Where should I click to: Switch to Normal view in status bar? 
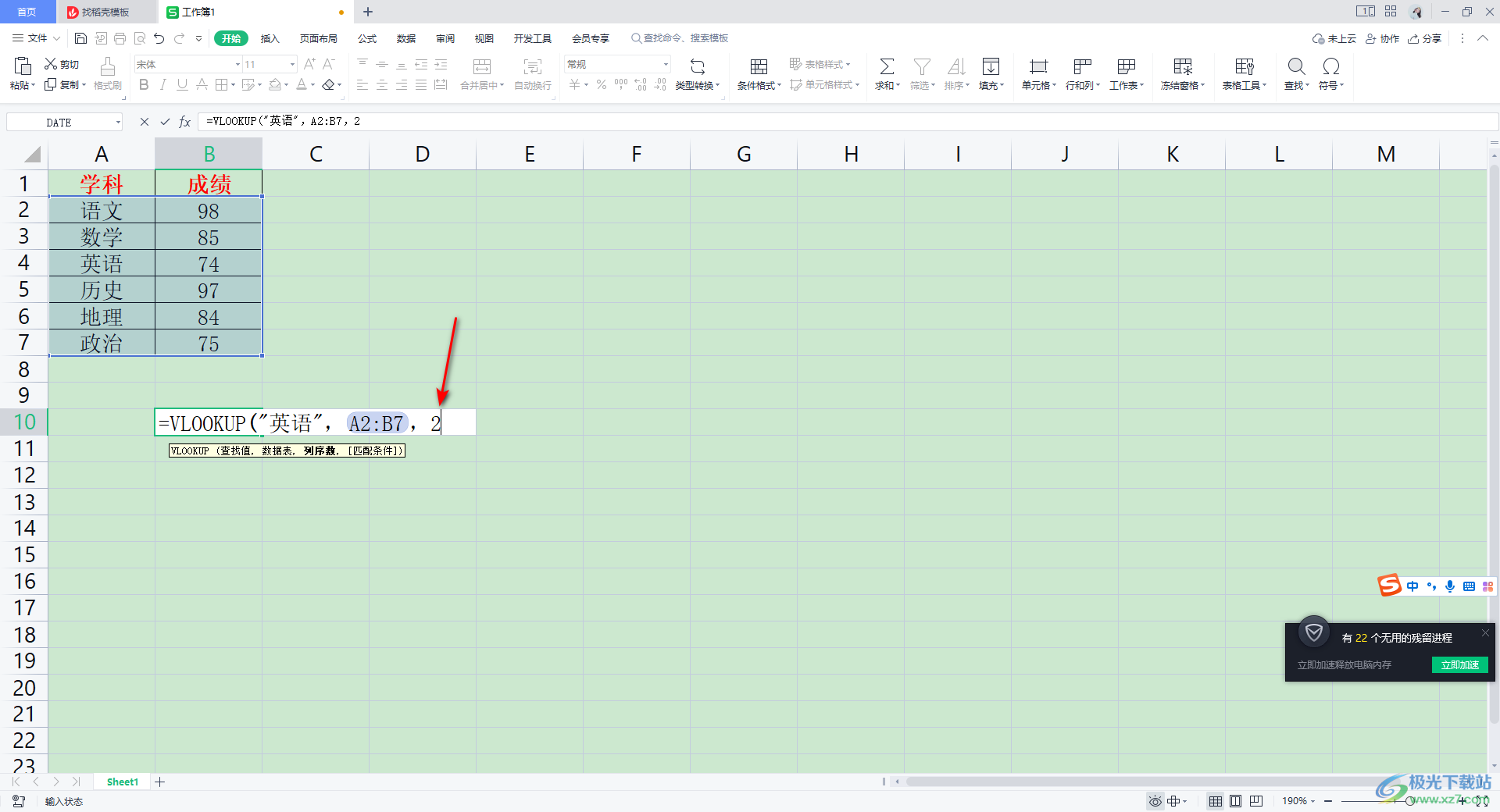coord(1216,801)
